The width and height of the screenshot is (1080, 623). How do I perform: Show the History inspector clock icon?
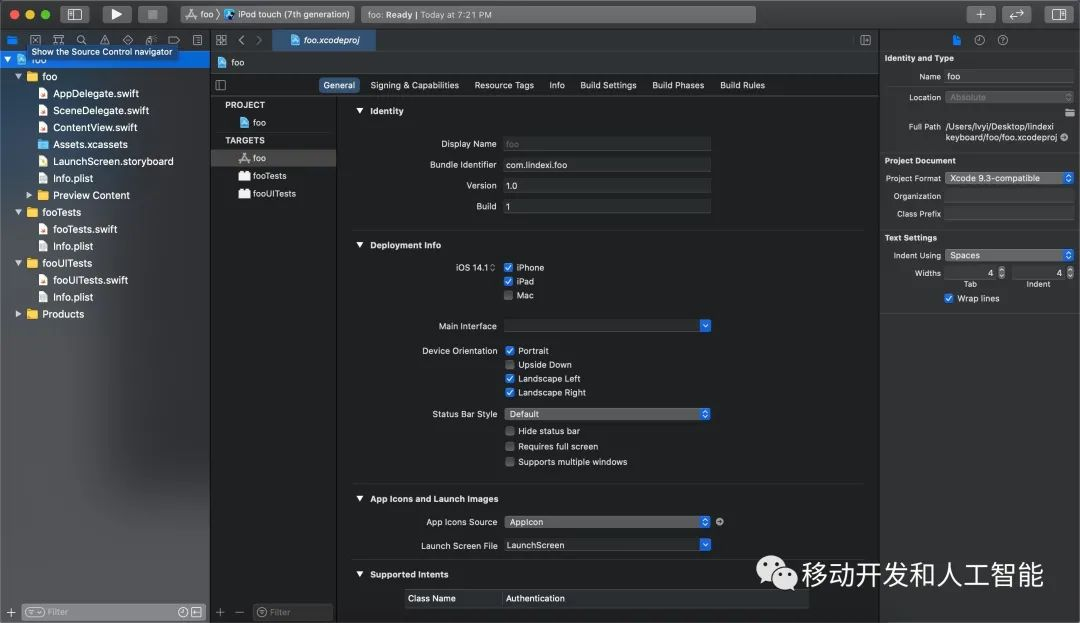coord(979,40)
